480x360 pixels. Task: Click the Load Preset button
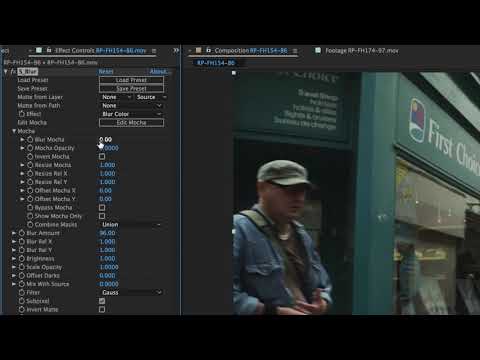click(x=131, y=80)
